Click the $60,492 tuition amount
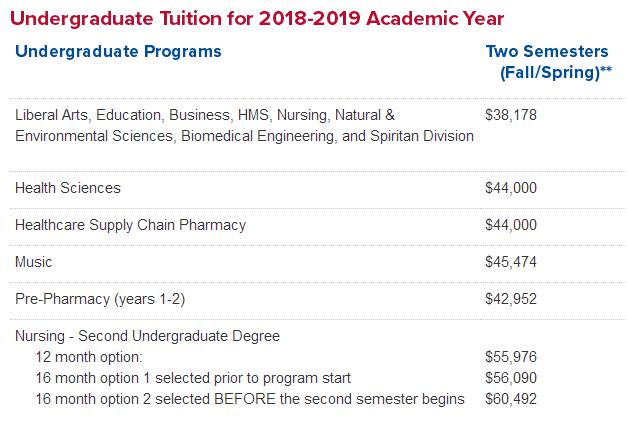Screen dimensions: 627x421 pos(511,399)
